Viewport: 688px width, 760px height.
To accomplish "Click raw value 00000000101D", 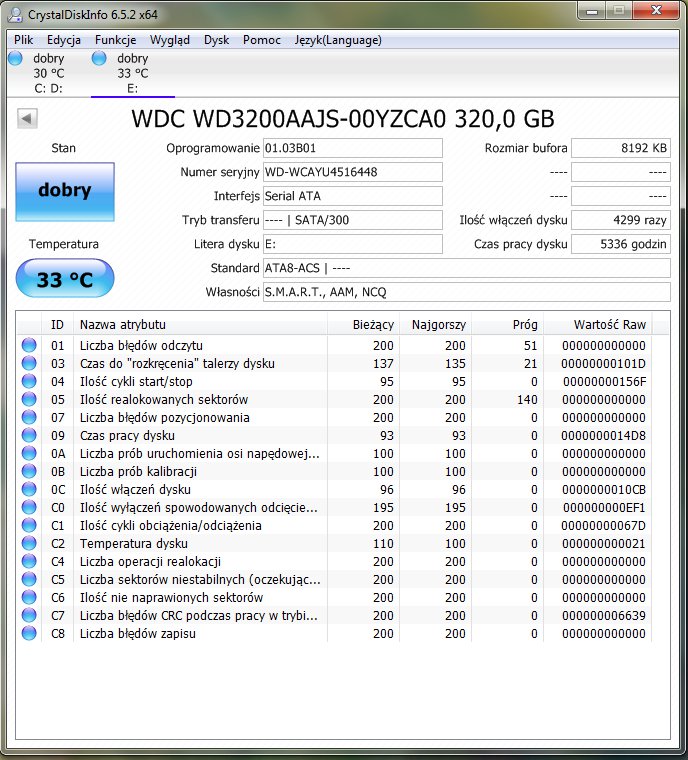I will point(604,364).
